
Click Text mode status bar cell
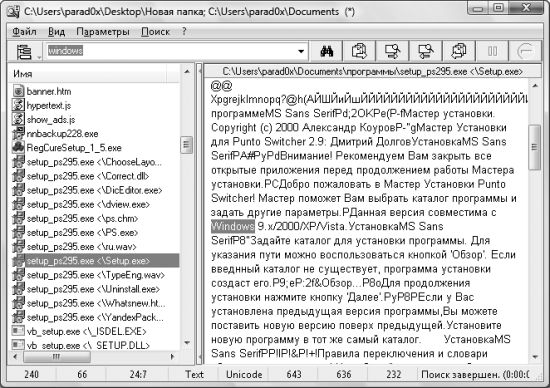tap(194, 375)
